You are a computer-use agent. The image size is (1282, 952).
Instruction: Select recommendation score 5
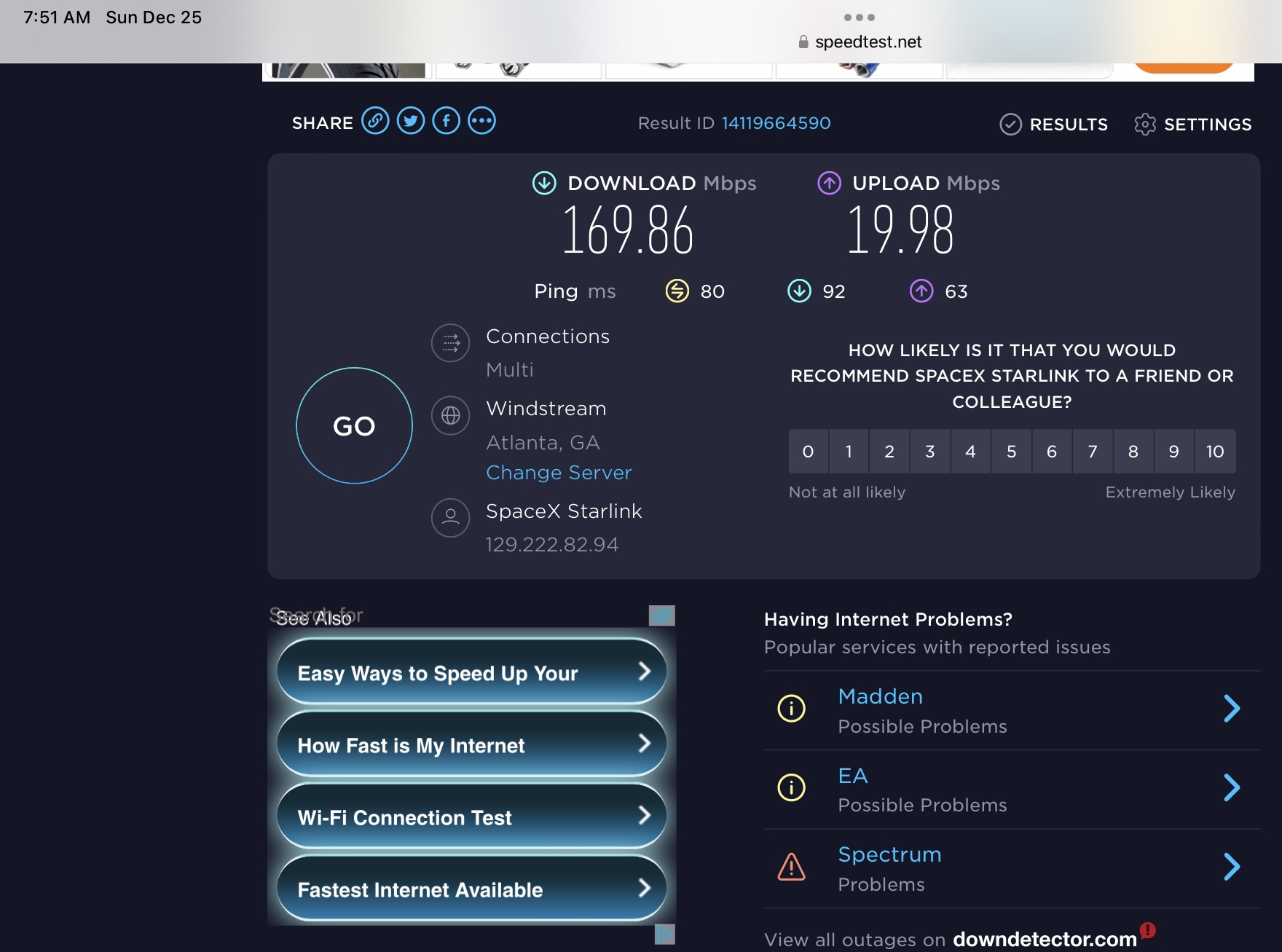1012,452
